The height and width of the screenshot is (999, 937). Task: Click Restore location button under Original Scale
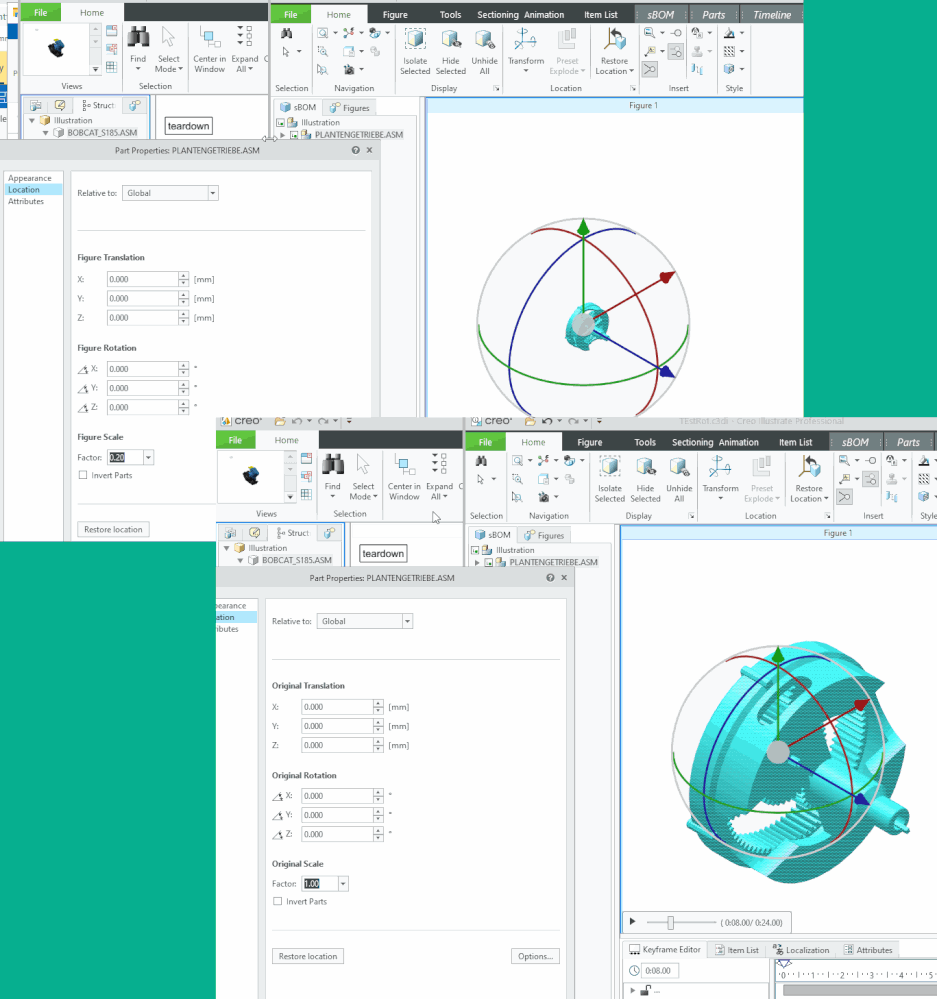308,956
